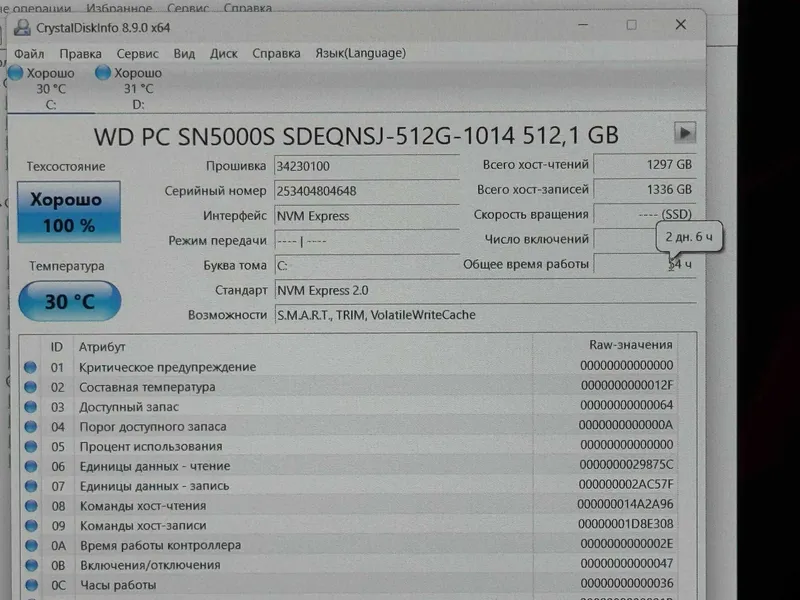Minimize the CrystalDiskInfo window

[583, 25]
